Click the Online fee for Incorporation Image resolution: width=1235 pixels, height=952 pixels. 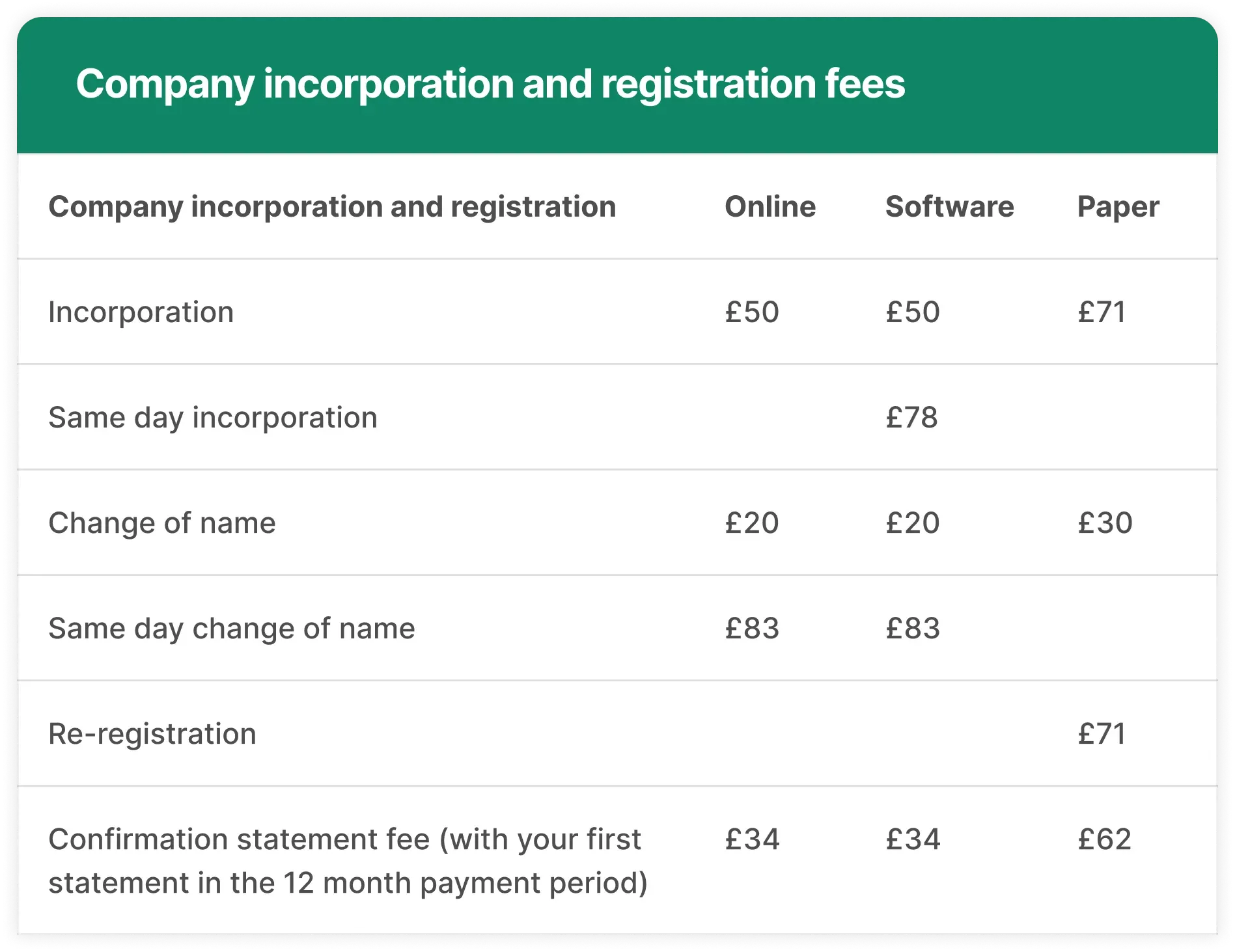pyautogui.click(x=752, y=312)
